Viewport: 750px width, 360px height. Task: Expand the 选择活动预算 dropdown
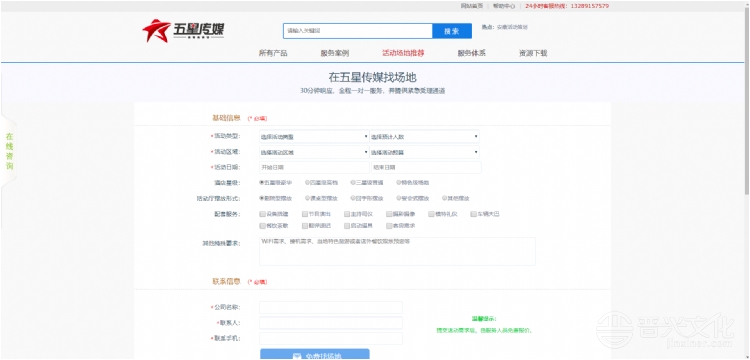pyautogui.click(x=425, y=153)
